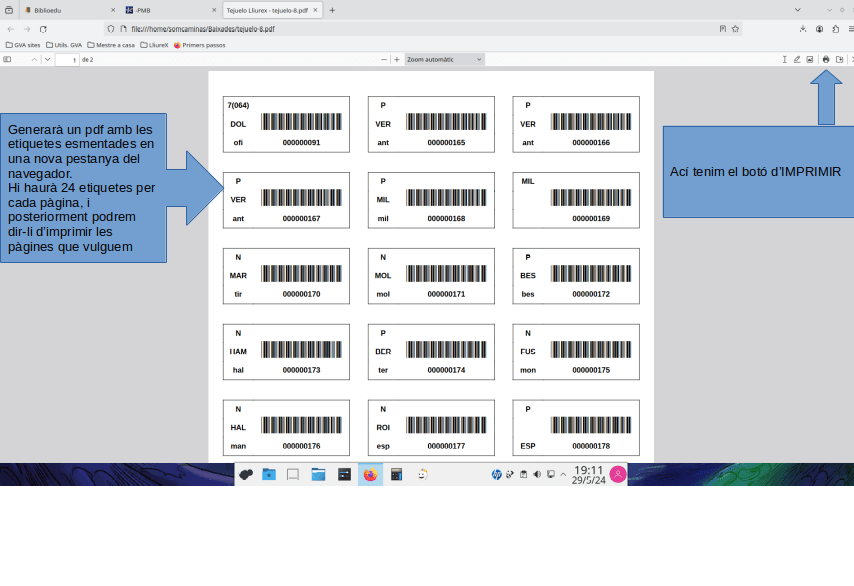Focus Firefox from the taskbar
Screen dimensions: 854x586
[x=370, y=474]
